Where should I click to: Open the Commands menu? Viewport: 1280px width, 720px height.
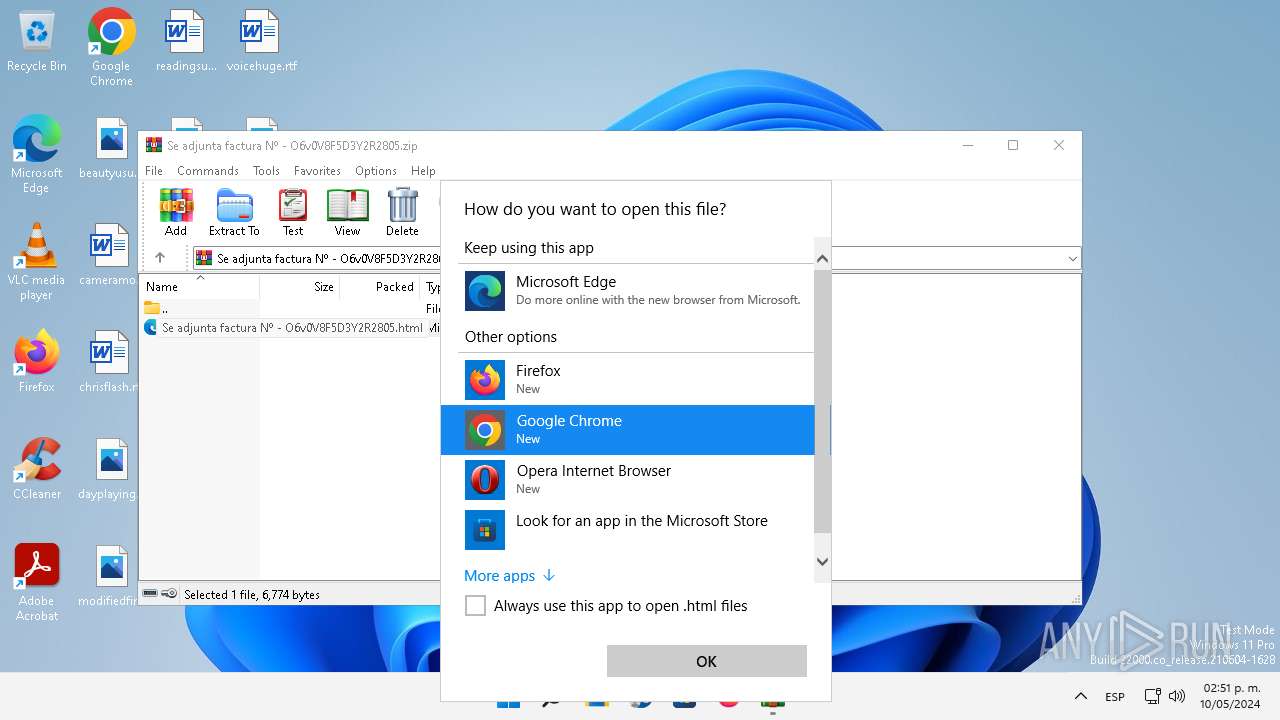pyautogui.click(x=208, y=171)
